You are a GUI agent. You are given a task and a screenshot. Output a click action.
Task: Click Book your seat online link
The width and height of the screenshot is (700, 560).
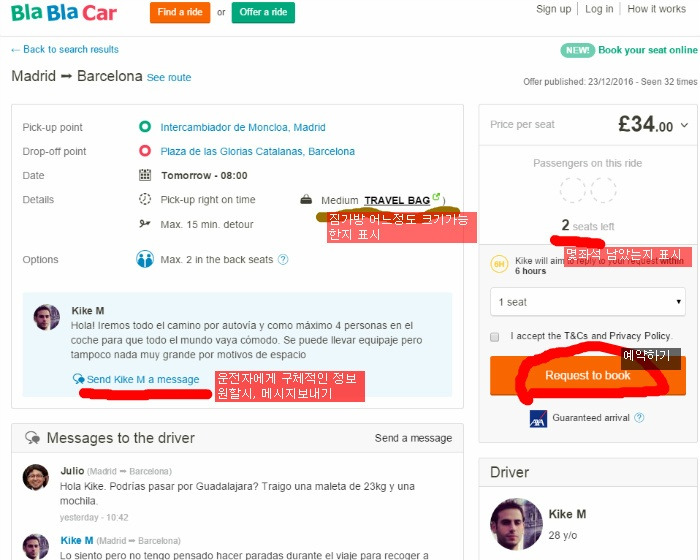coord(648,50)
